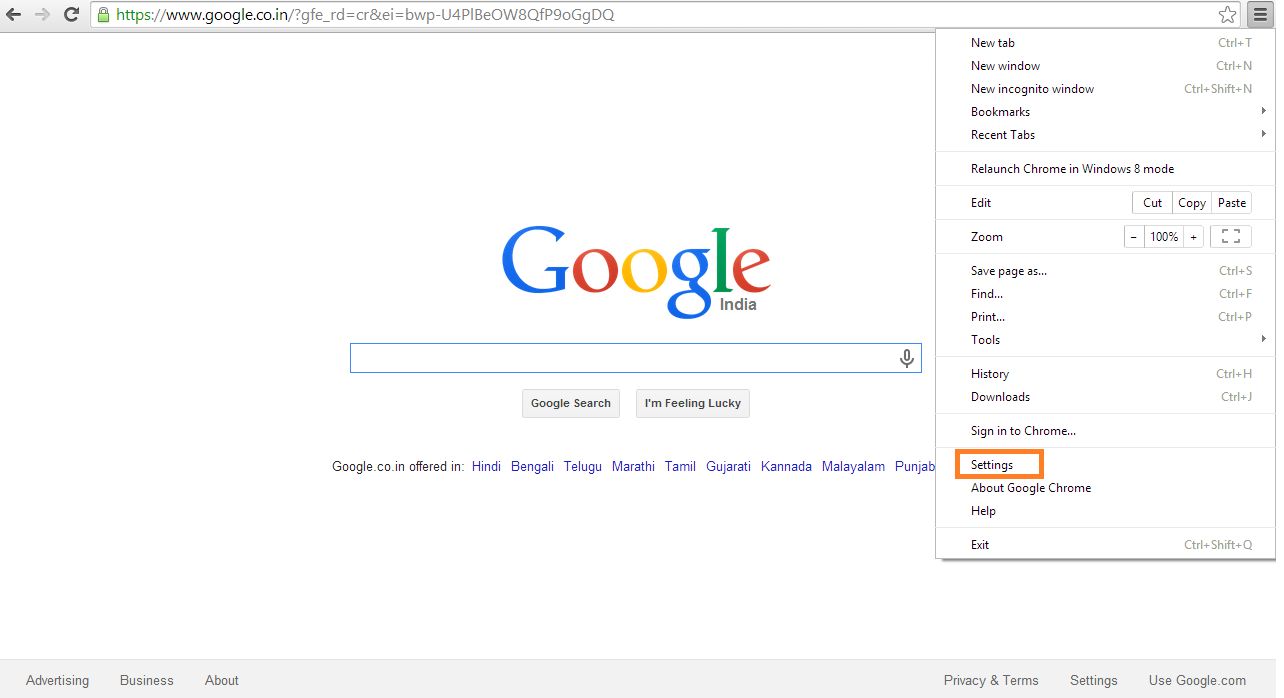Exit Chrome from the menu
1284x698 pixels.
(1105, 545)
